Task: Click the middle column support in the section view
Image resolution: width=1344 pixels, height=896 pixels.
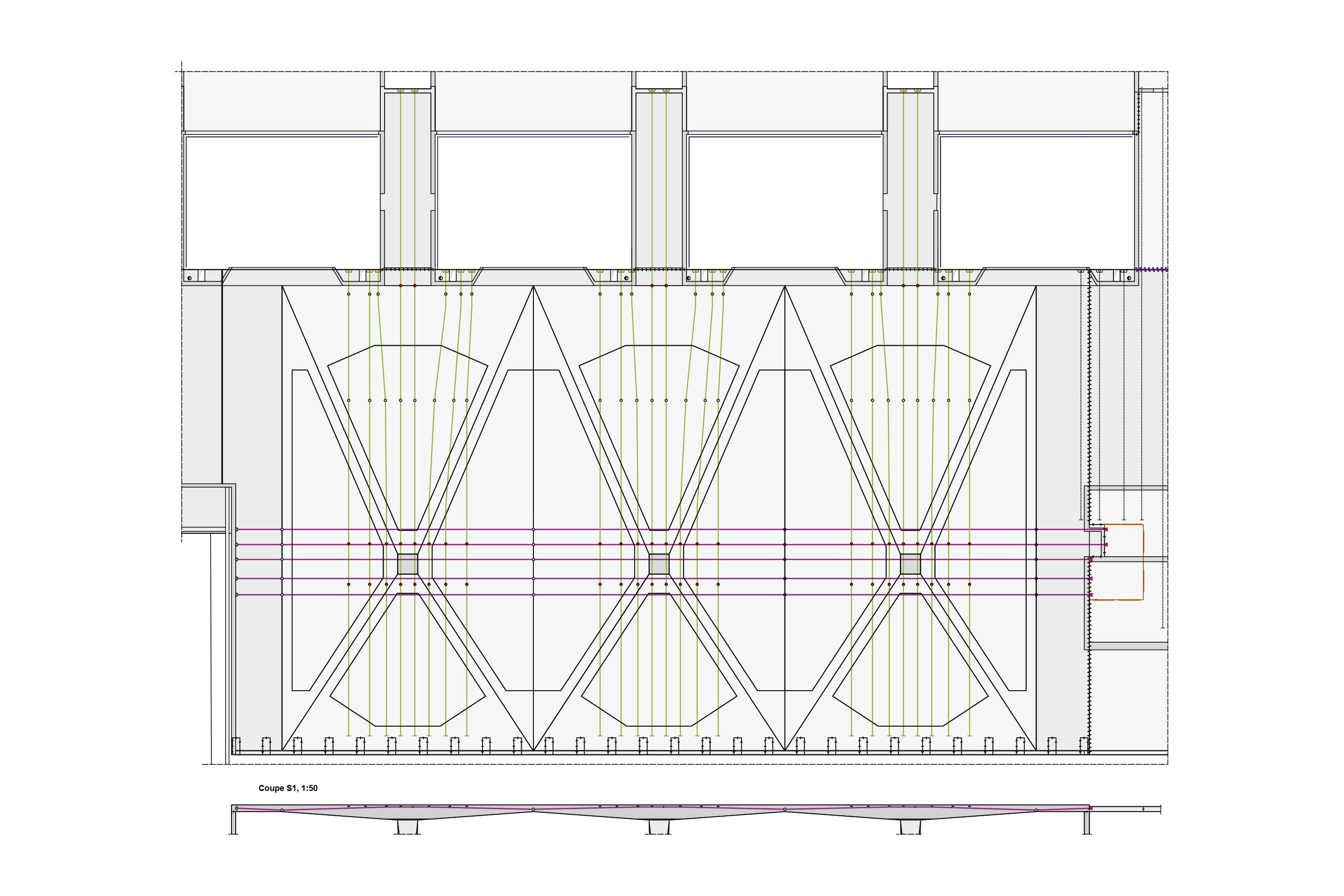Action: (x=659, y=827)
